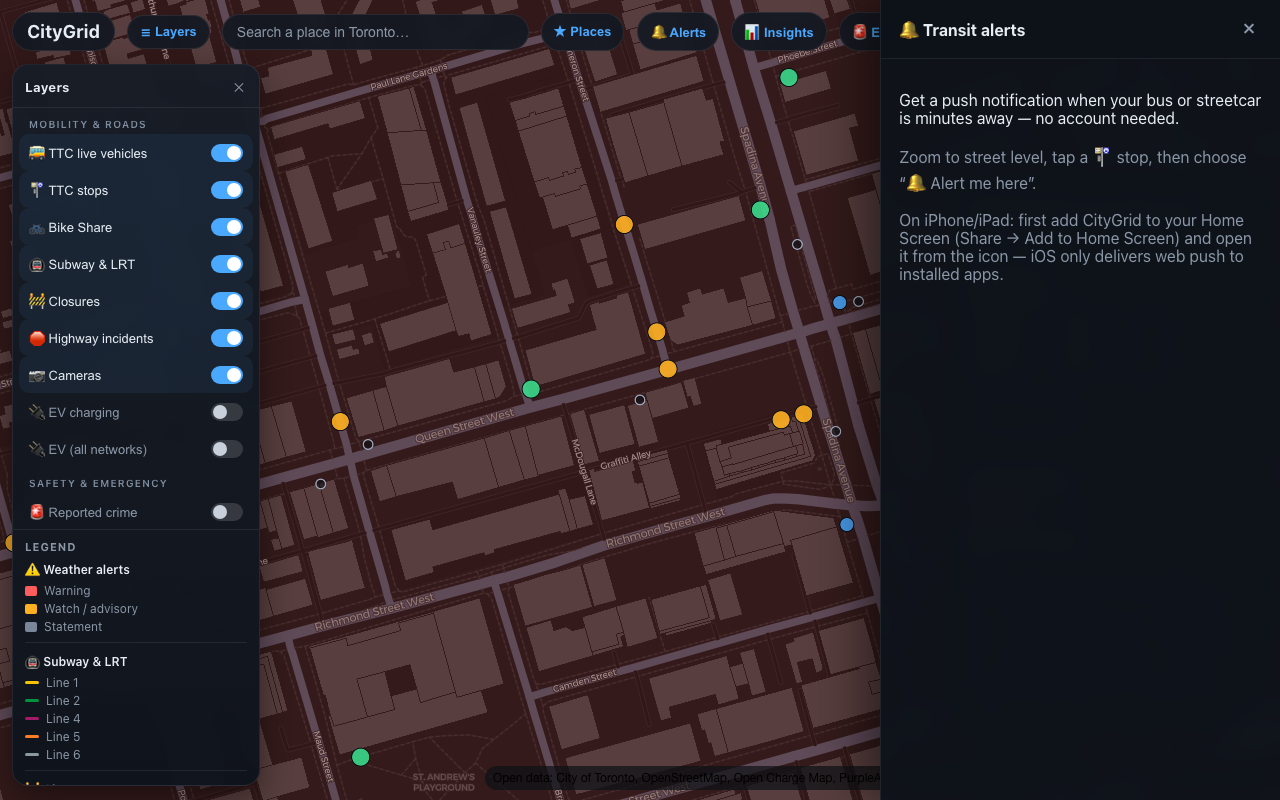The height and width of the screenshot is (800, 1280).
Task: Click the train icon in the Subway & LRT legend
Action: point(32,662)
